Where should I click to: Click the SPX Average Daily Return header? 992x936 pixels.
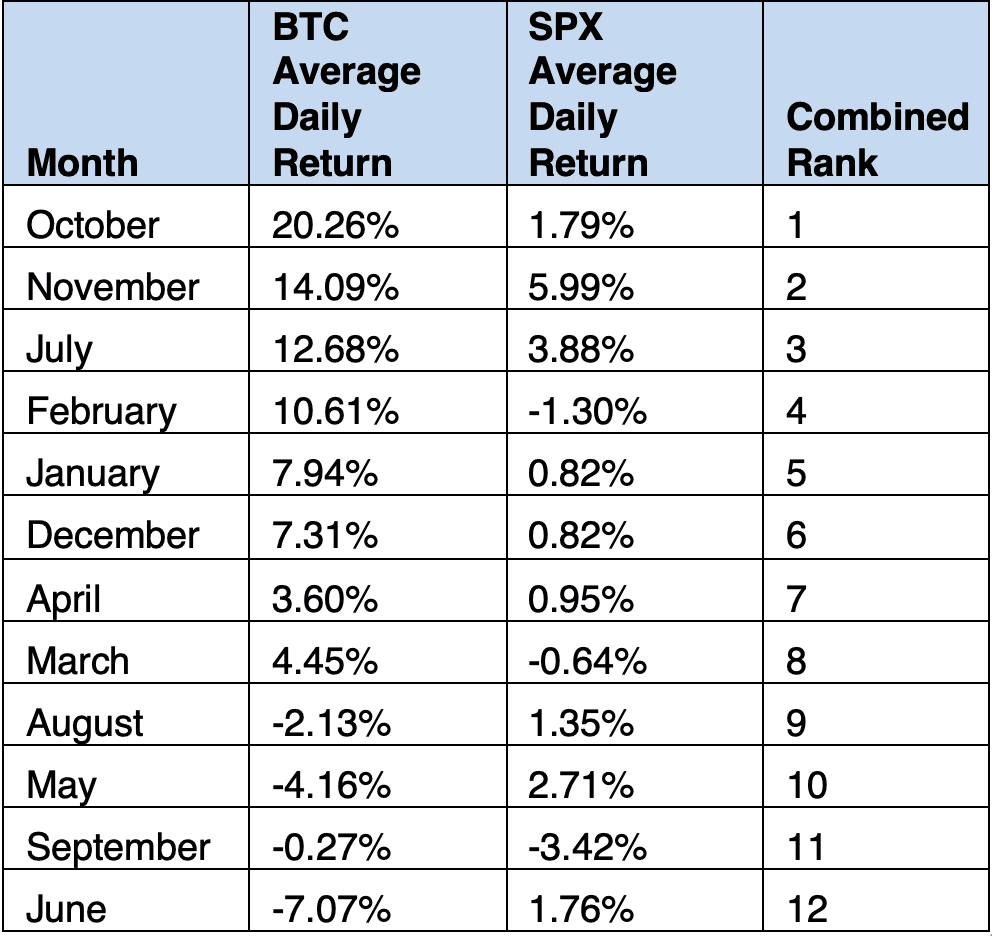pos(602,94)
